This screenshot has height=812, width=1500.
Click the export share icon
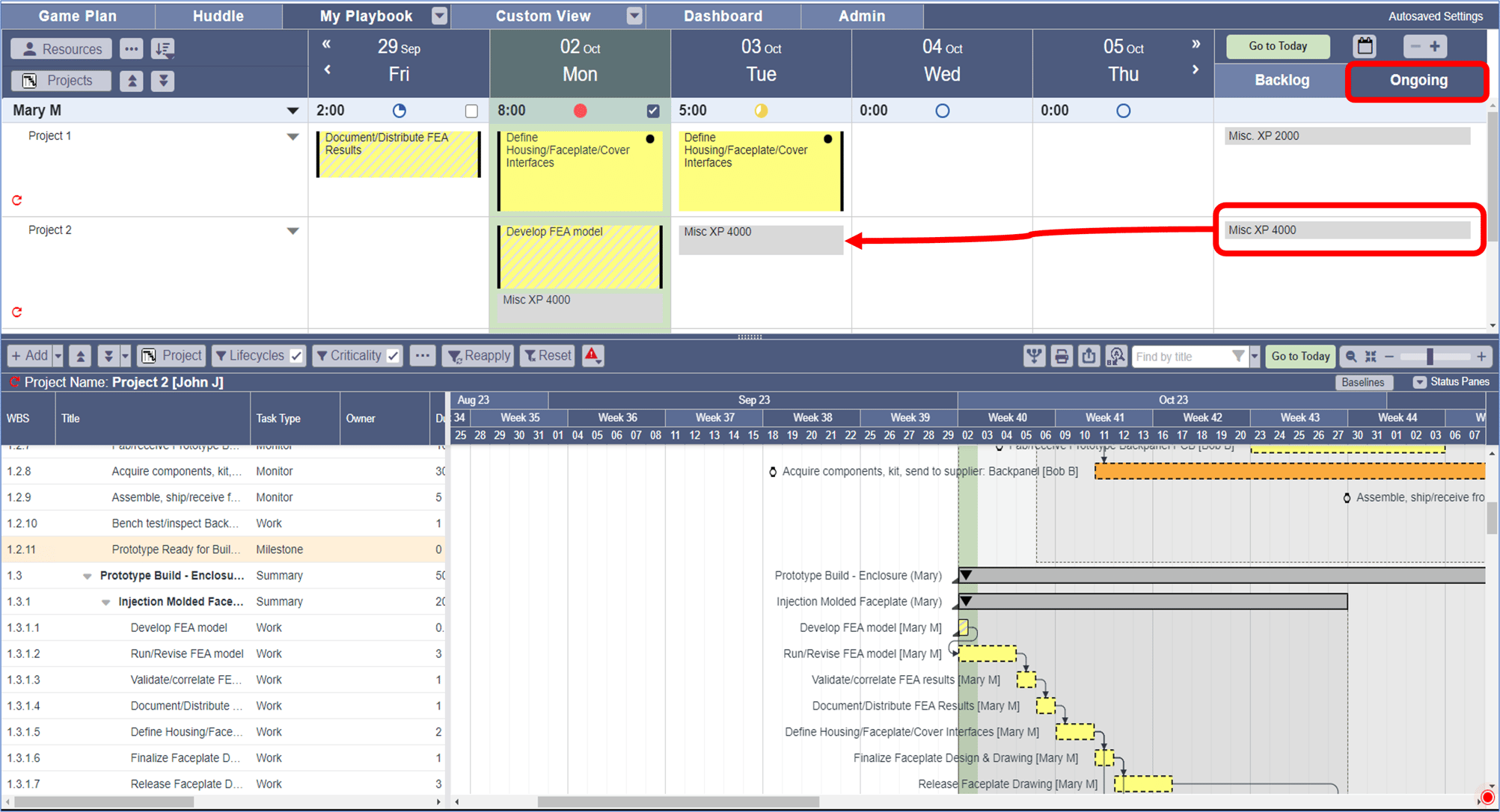pyautogui.click(x=1089, y=357)
